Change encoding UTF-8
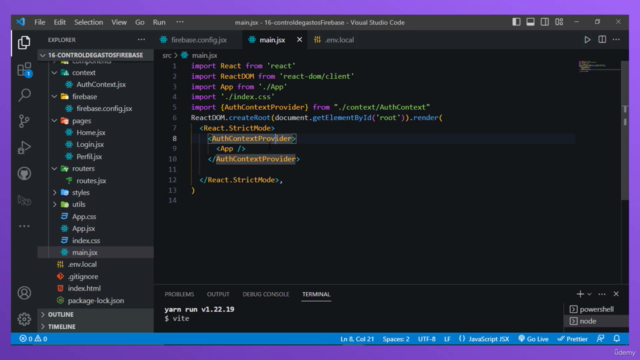 427,339
